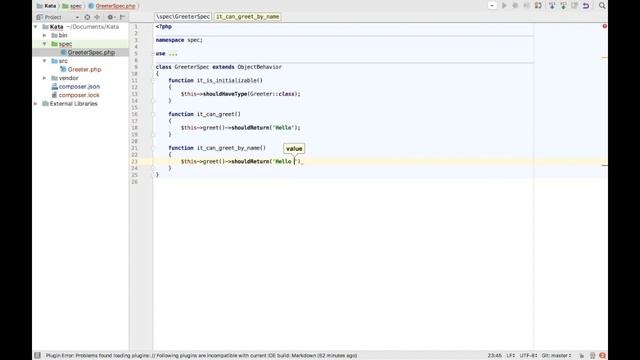Click the Debug bug icon
This screenshot has height=360, width=640.
pos(516,6)
